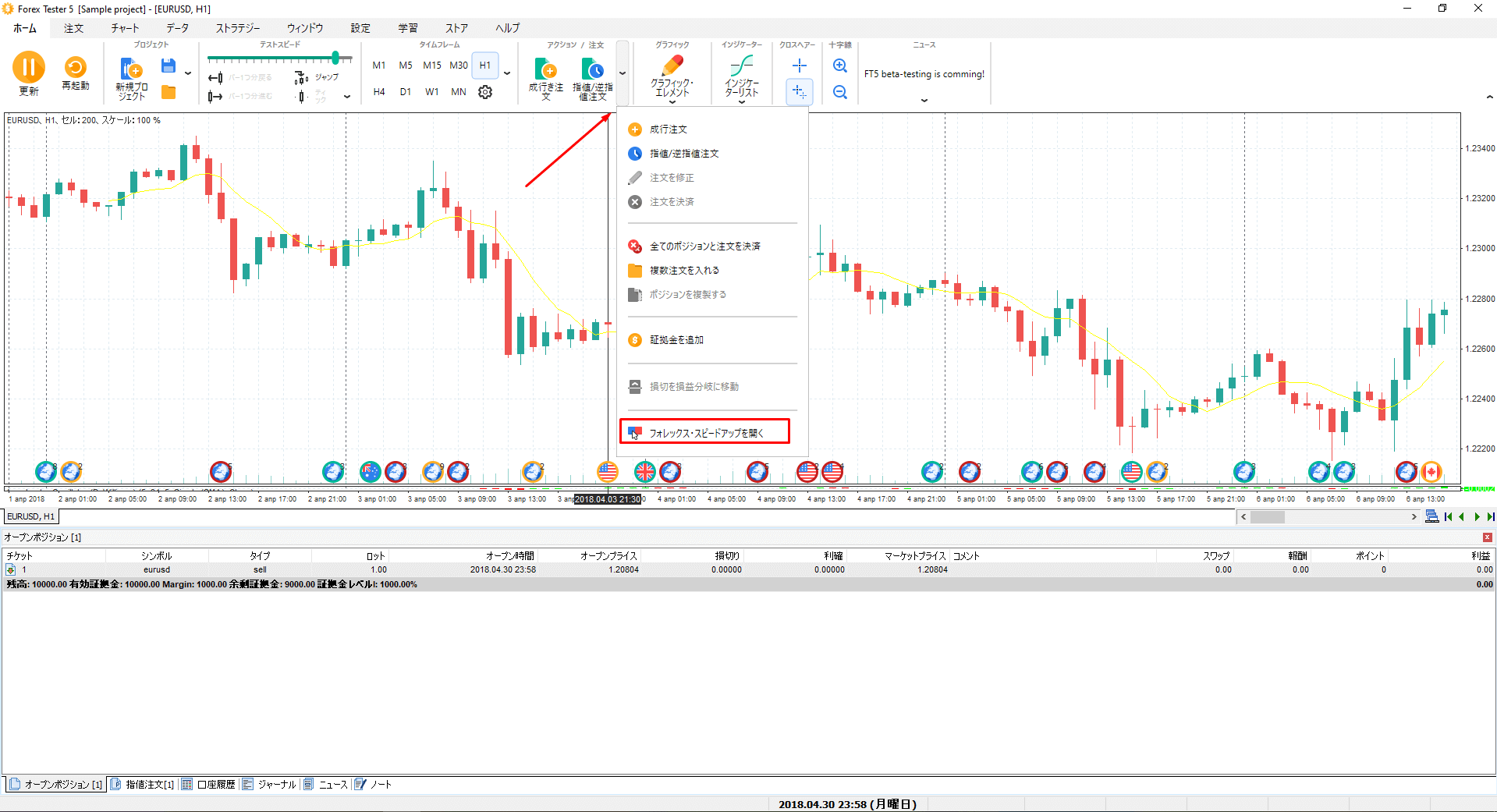Expand the news panel dropdown arrow
1497x812 pixels.
[x=924, y=101]
